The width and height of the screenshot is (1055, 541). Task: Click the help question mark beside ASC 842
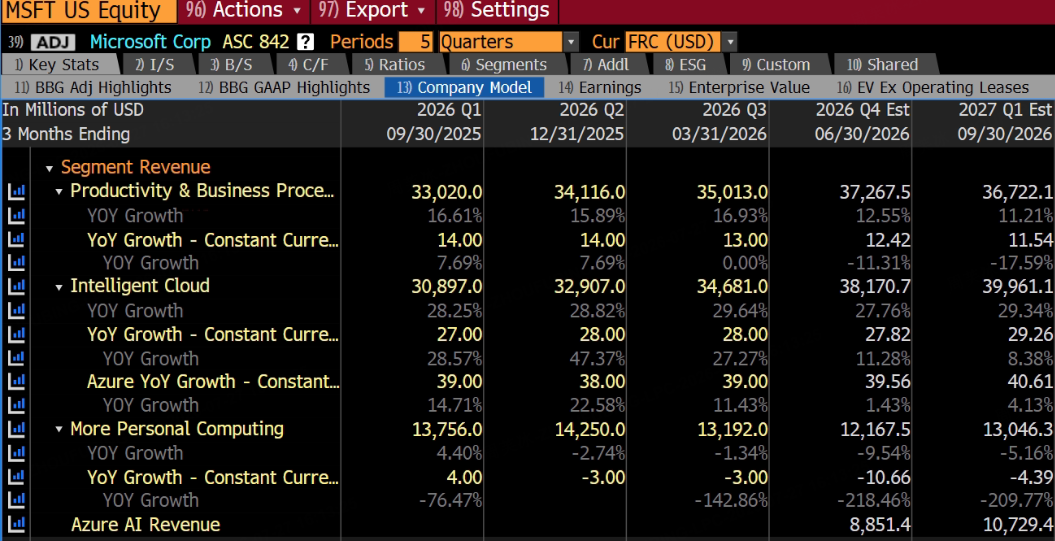(305, 42)
